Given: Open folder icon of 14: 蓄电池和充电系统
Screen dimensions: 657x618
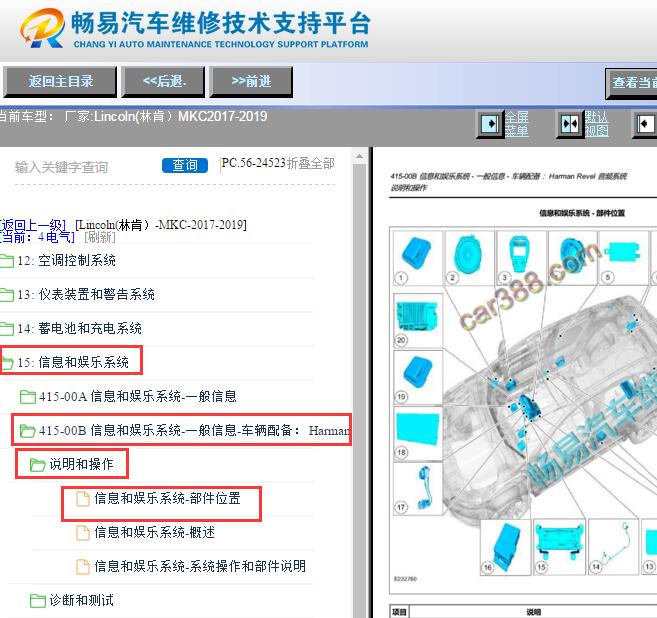Looking at the screenshot, I should point(6,328).
